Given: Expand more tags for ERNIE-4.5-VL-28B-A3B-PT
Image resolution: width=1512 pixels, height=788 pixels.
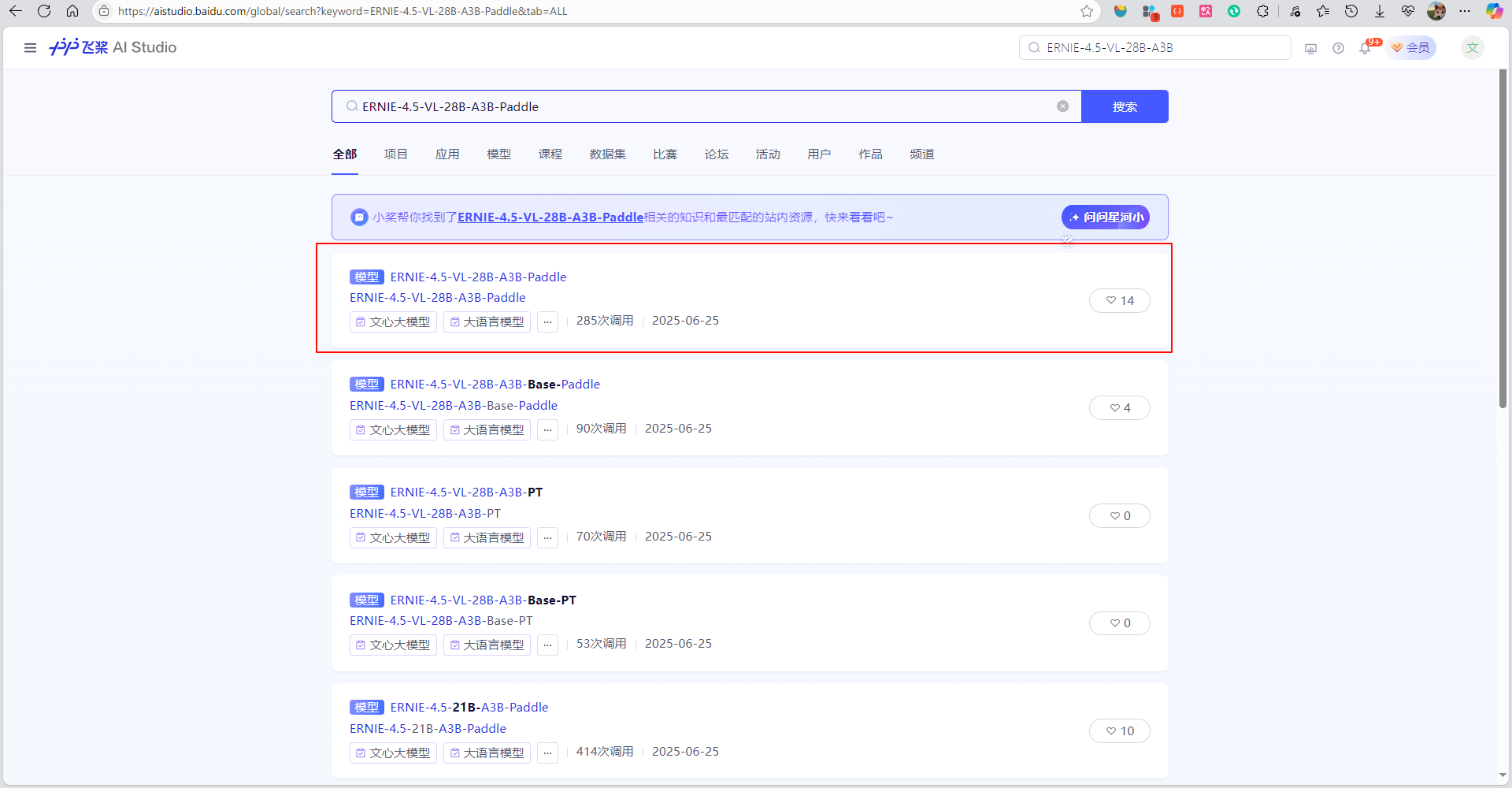Looking at the screenshot, I should coord(547,537).
